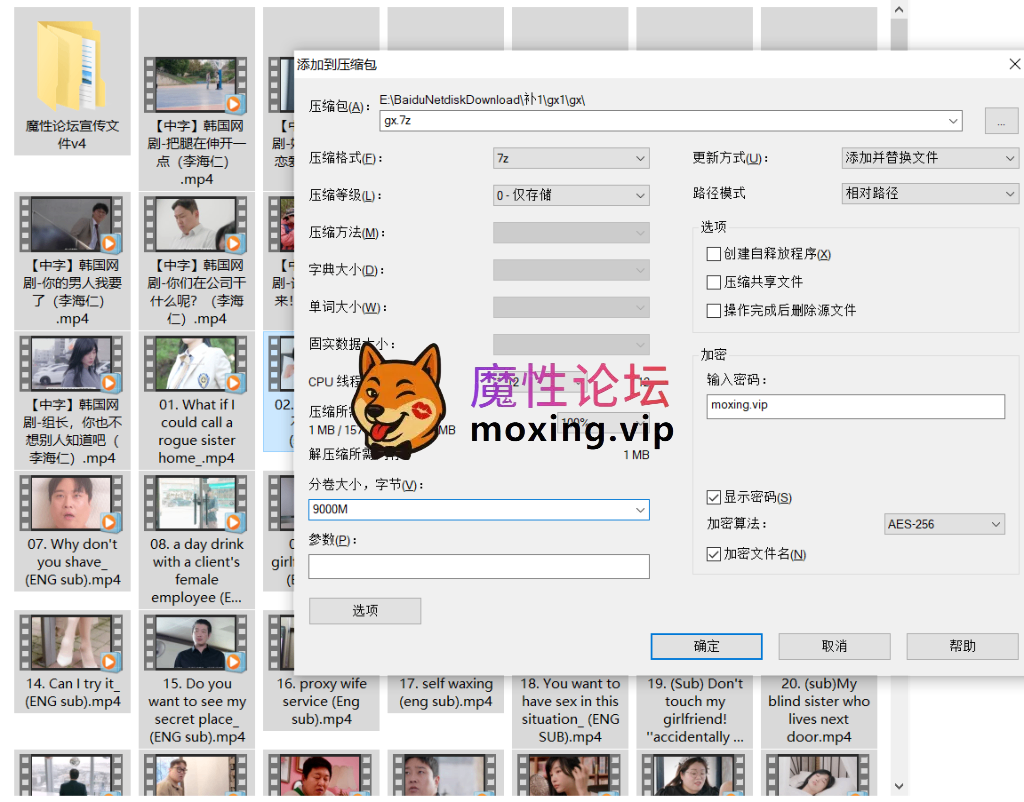
Task: Disable the 加密文件名 checkbox
Action: tap(714, 553)
